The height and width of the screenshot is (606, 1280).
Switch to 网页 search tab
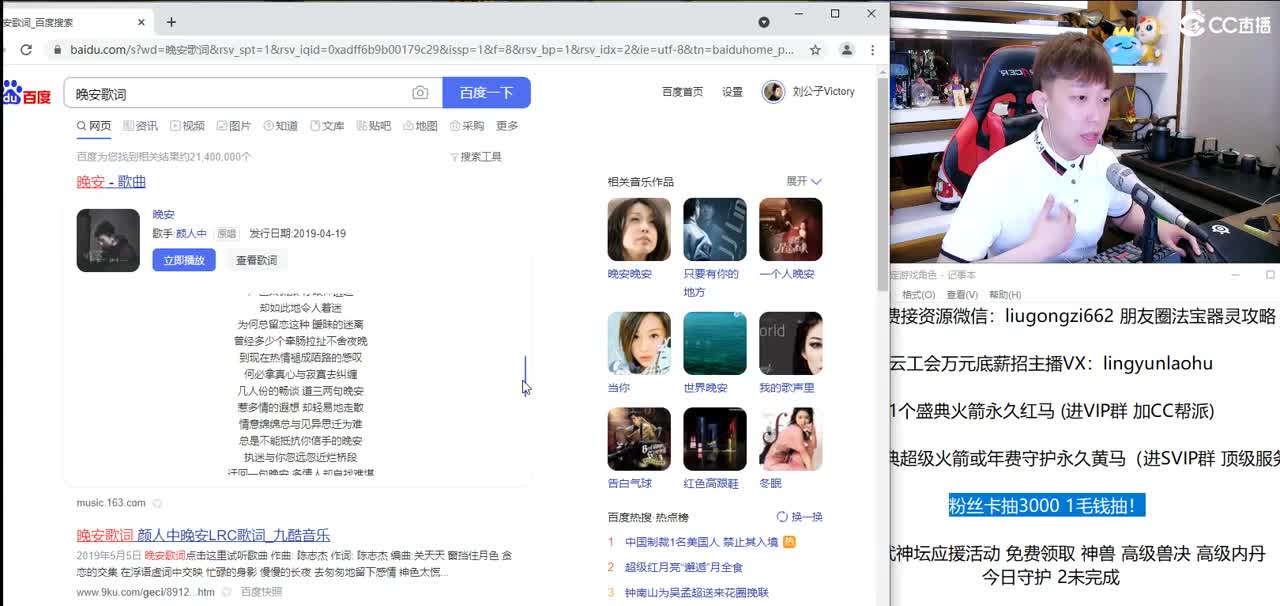click(x=94, y=126)
